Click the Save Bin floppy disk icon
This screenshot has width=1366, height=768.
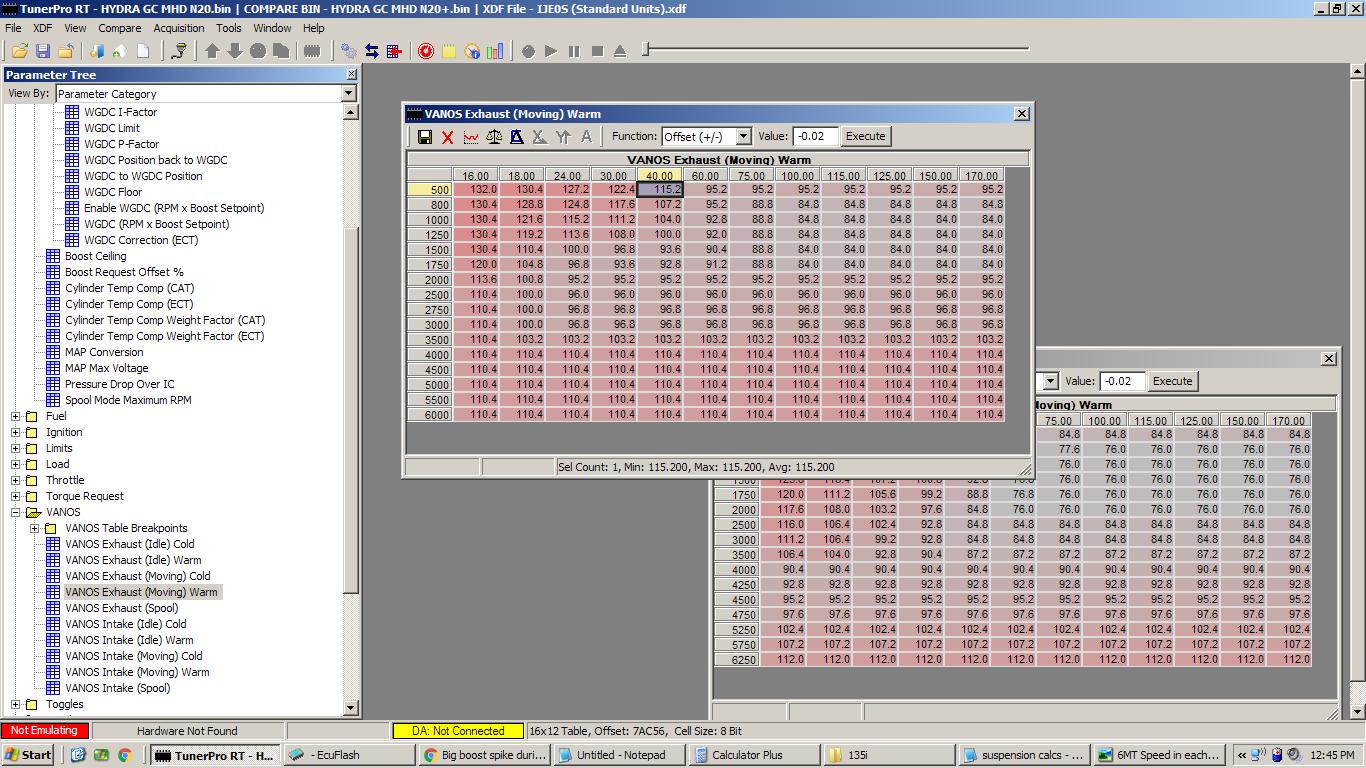coord(43,51)
